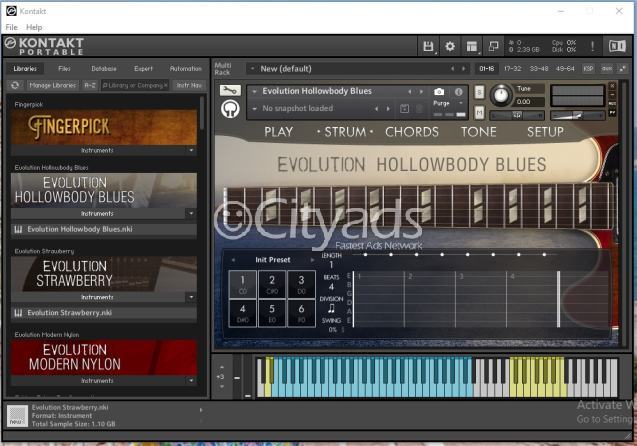
Task: Expand Evolution Hollowbody Blues Instruments dropdown arrow
Action: click(x=191, y=213)
